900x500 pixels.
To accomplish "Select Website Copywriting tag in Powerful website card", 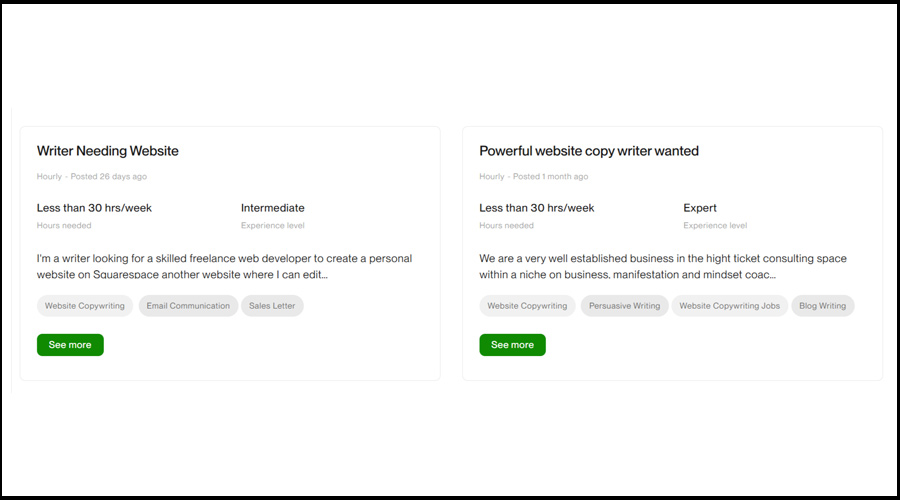I will pyautogui.click(x=527, y=306).
